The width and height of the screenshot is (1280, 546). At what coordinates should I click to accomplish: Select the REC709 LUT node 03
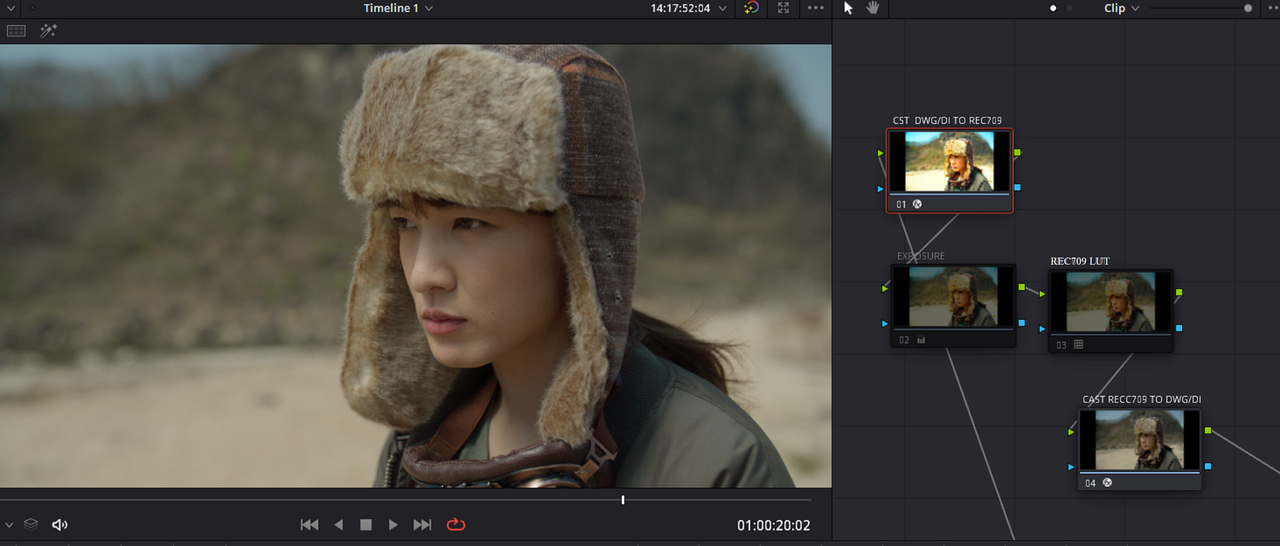pyautogui.click(x=1110, y=310)
